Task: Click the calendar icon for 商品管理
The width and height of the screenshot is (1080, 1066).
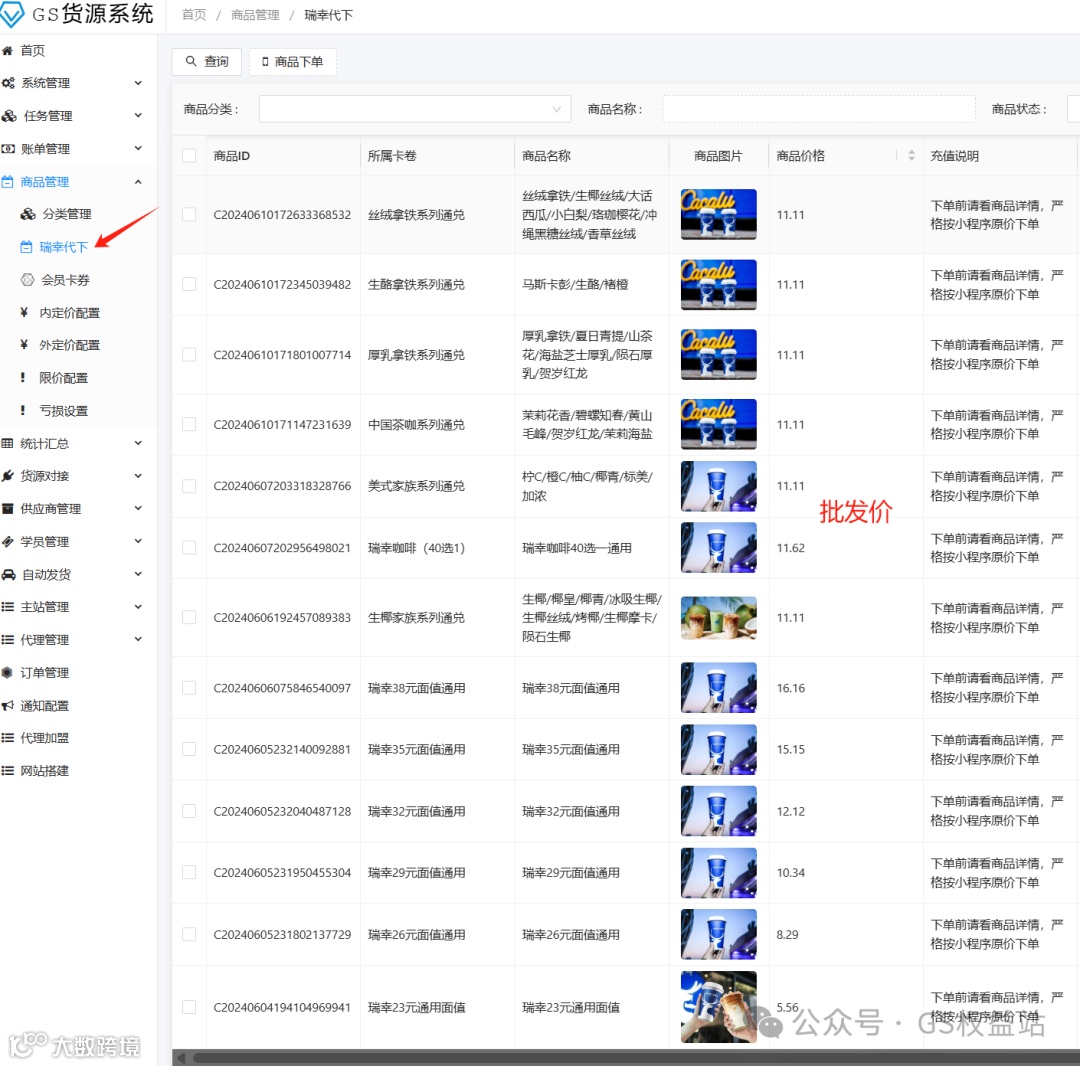Action: (8, 182)
